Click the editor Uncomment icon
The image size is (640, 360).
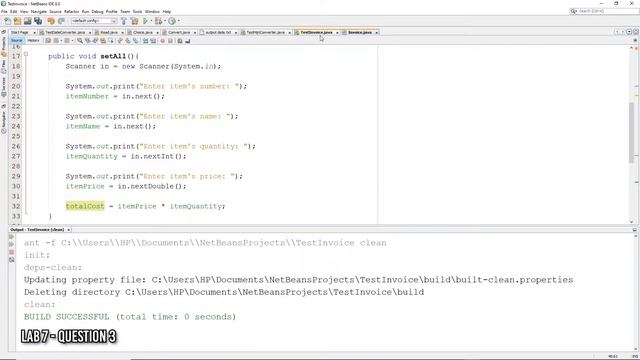pos(187,41)
